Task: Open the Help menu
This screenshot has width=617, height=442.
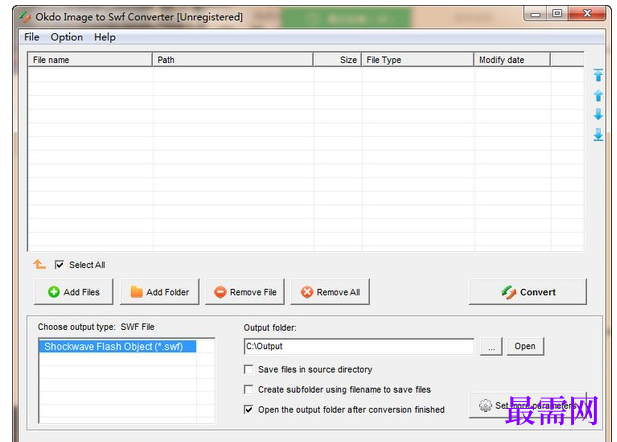Action: coord(105,37)
